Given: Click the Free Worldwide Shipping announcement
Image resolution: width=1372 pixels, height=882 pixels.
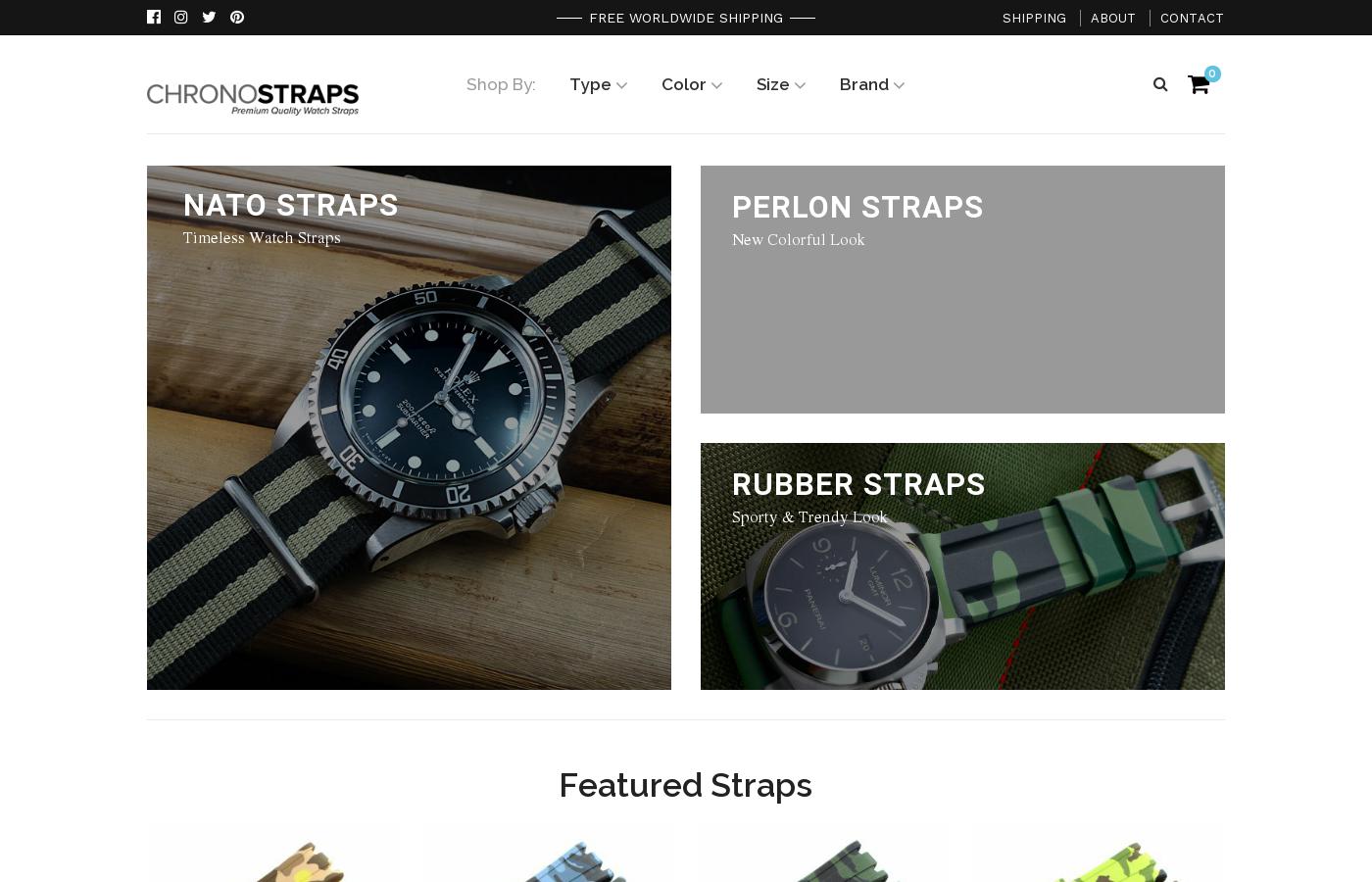Looking at the screenshot, I should [x=686, y=18].
